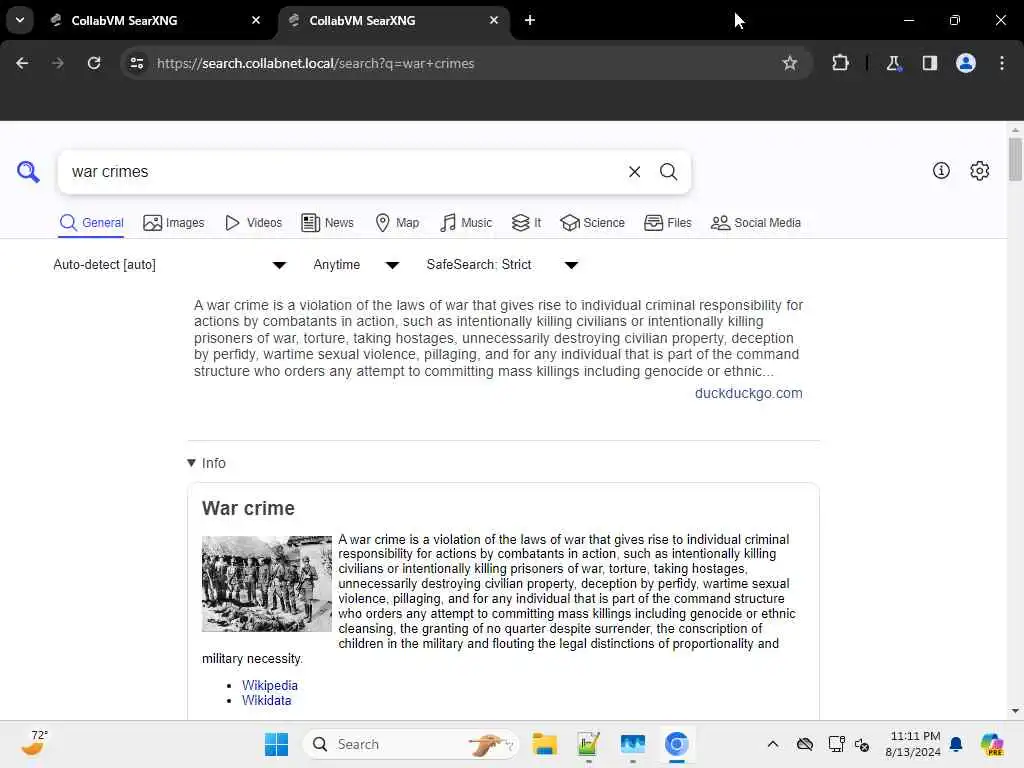
Task: Close the active CollabVM SearXNG tab
Action: click(494, 20)
